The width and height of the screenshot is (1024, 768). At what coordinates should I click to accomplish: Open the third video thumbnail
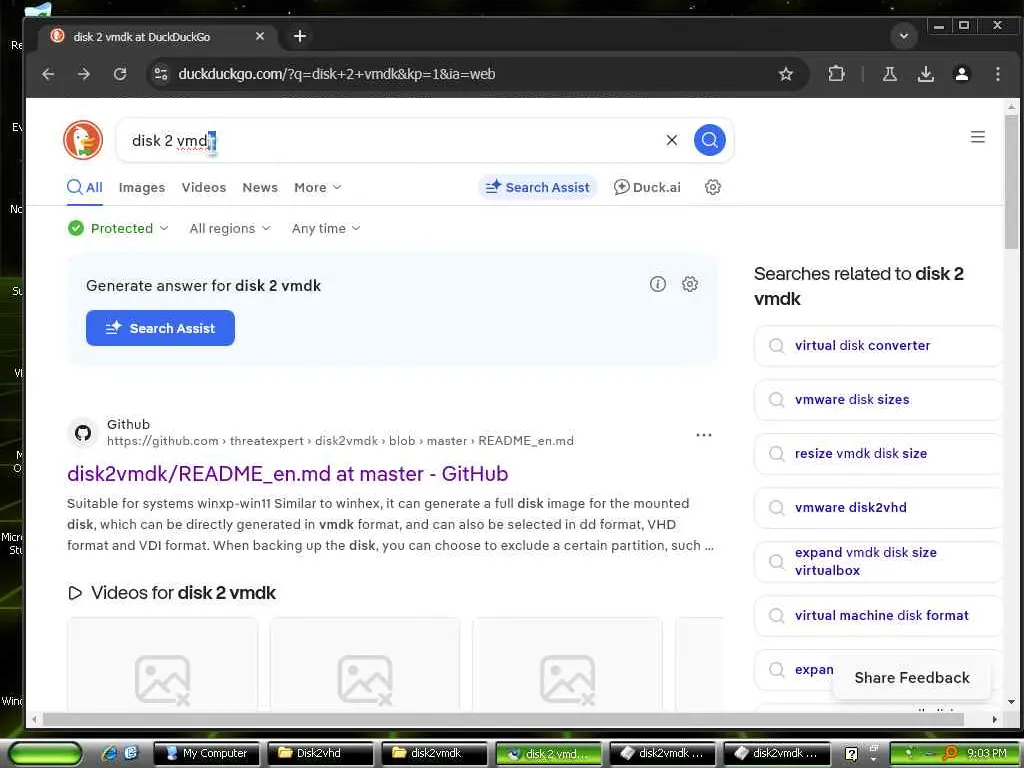[x=568, y=665]
